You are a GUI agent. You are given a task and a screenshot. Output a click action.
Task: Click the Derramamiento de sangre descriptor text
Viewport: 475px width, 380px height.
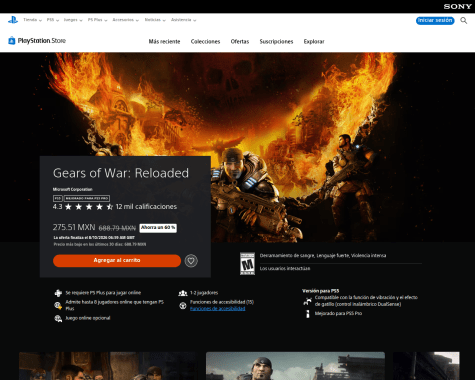click(x=323, y=256)
